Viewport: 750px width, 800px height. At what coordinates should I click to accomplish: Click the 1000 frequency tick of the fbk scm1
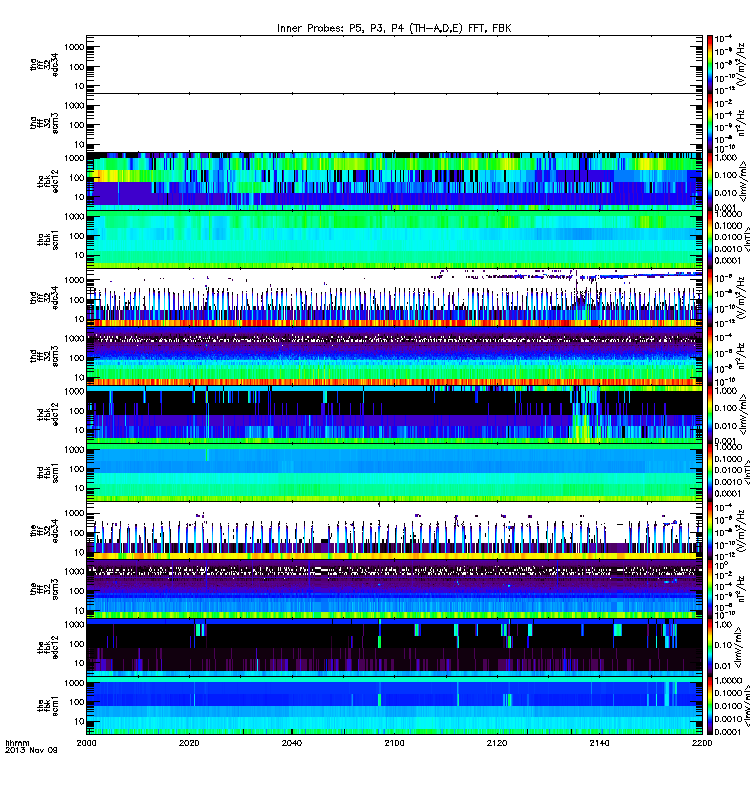(74, 683)
